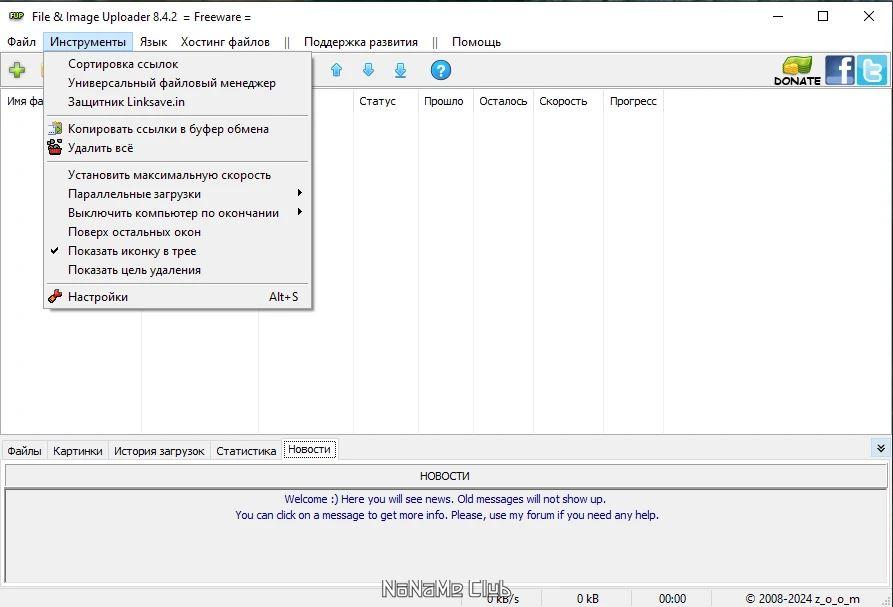Switch to the 'Статистика' tab
Image resolution: width=893 pixels, height=607 pixels.
[x=246, y=451]
